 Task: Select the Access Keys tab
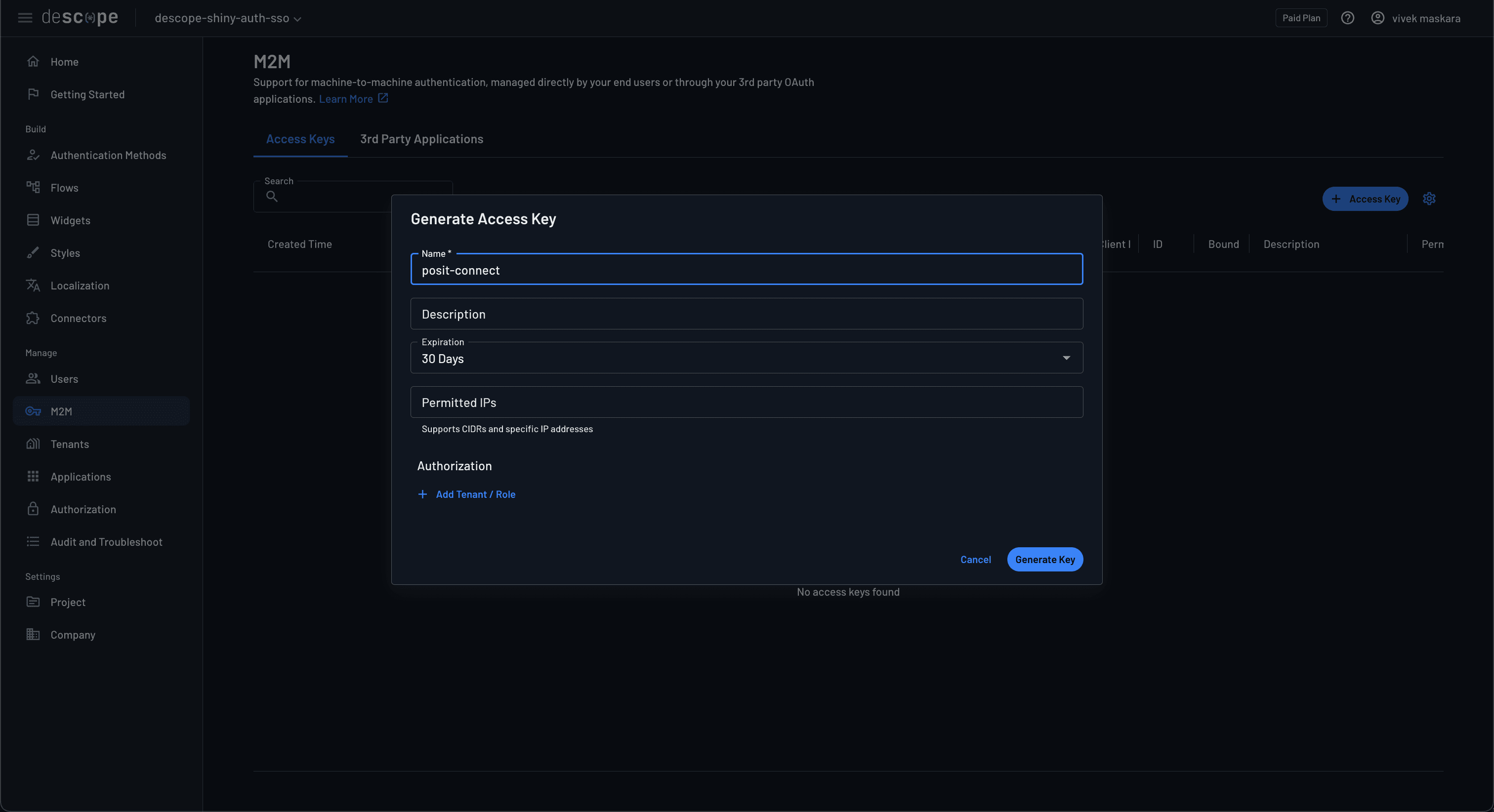tap(300, 139)
